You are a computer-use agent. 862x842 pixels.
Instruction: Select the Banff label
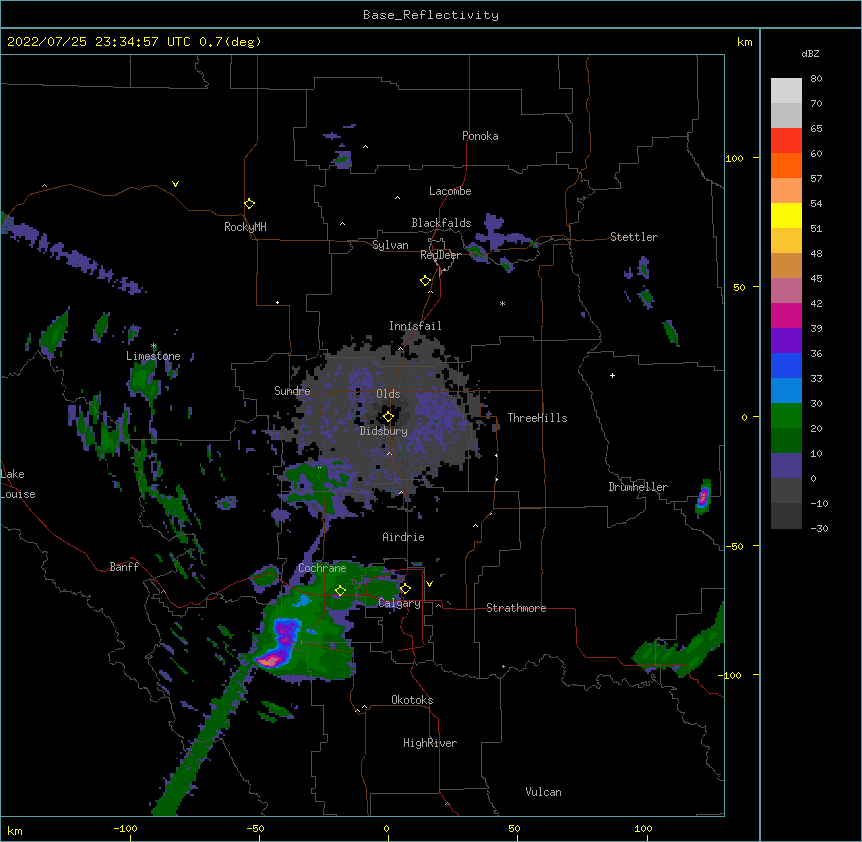[x=124, y=567]
